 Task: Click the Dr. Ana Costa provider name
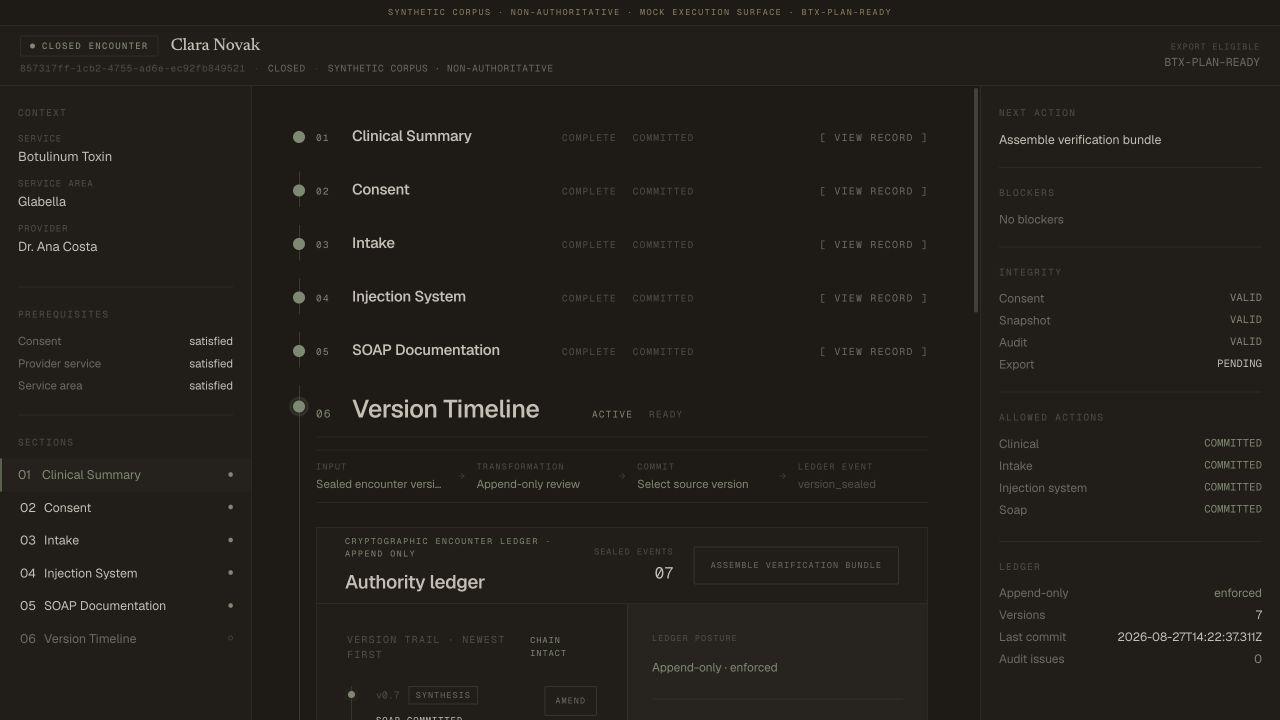click(x=58, y=247)
